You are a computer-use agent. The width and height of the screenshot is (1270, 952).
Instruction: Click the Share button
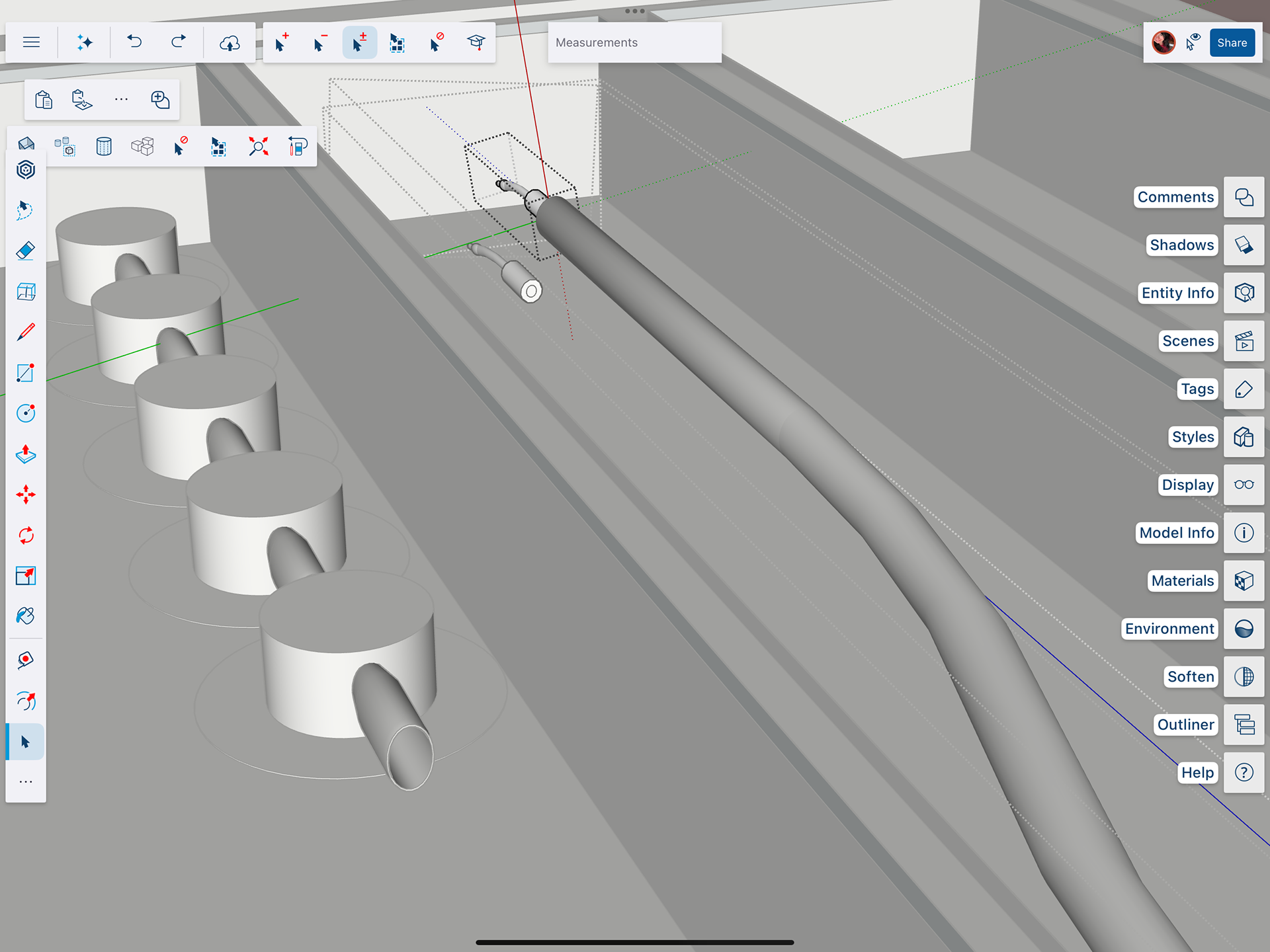[1232, 42]
